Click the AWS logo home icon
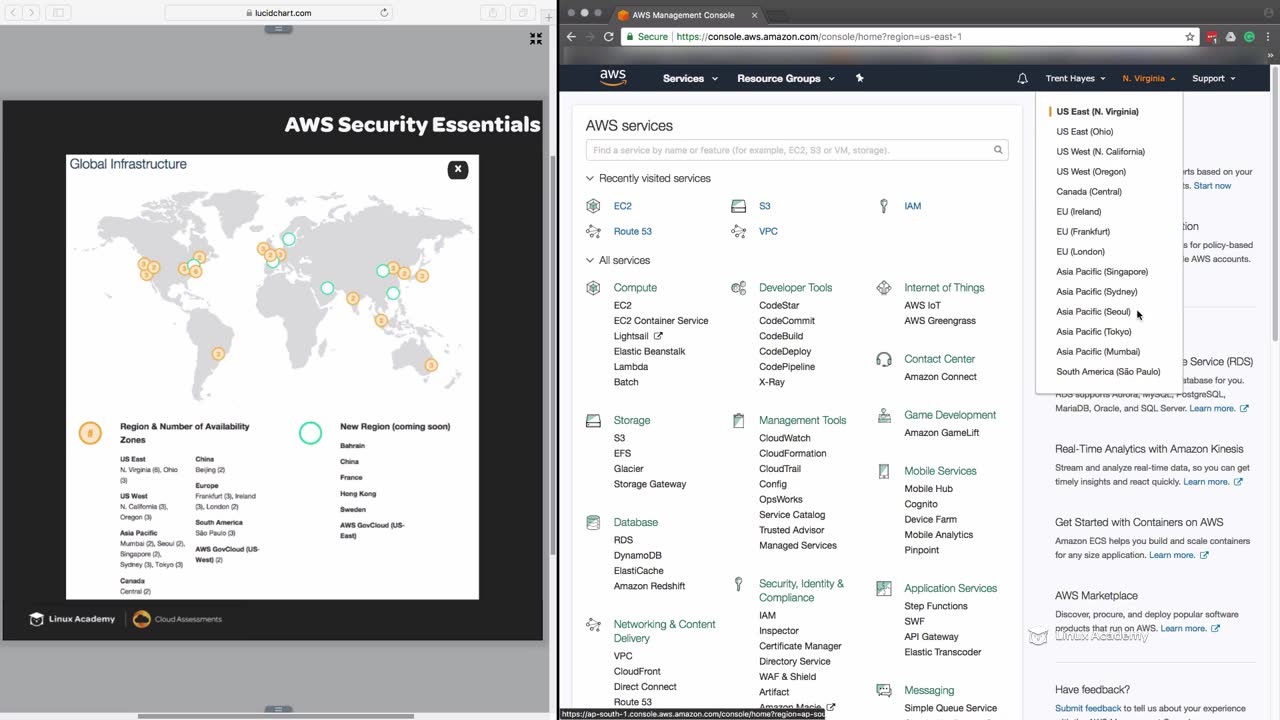 pos(613,77)
